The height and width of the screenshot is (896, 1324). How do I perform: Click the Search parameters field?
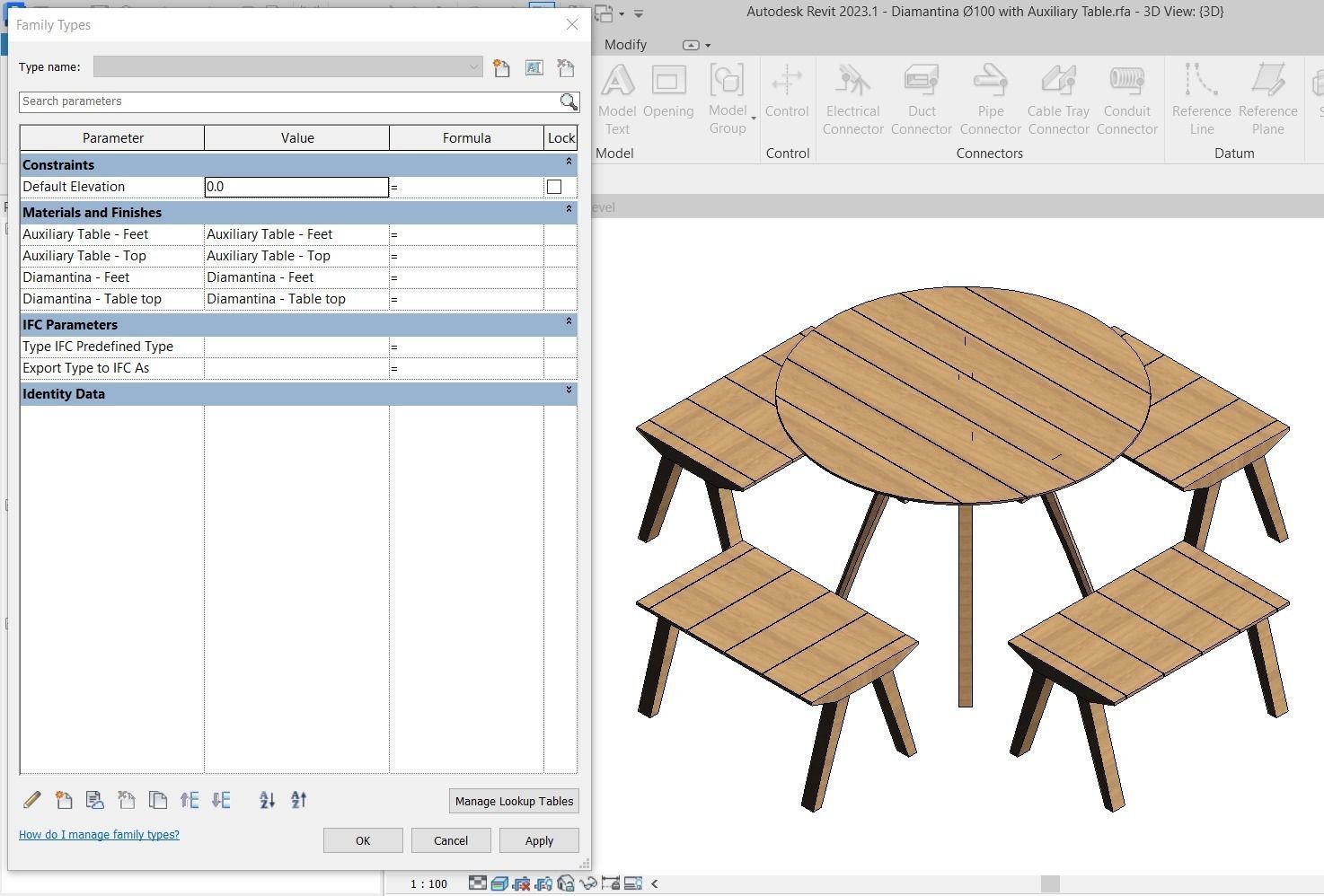pos(289,101)
